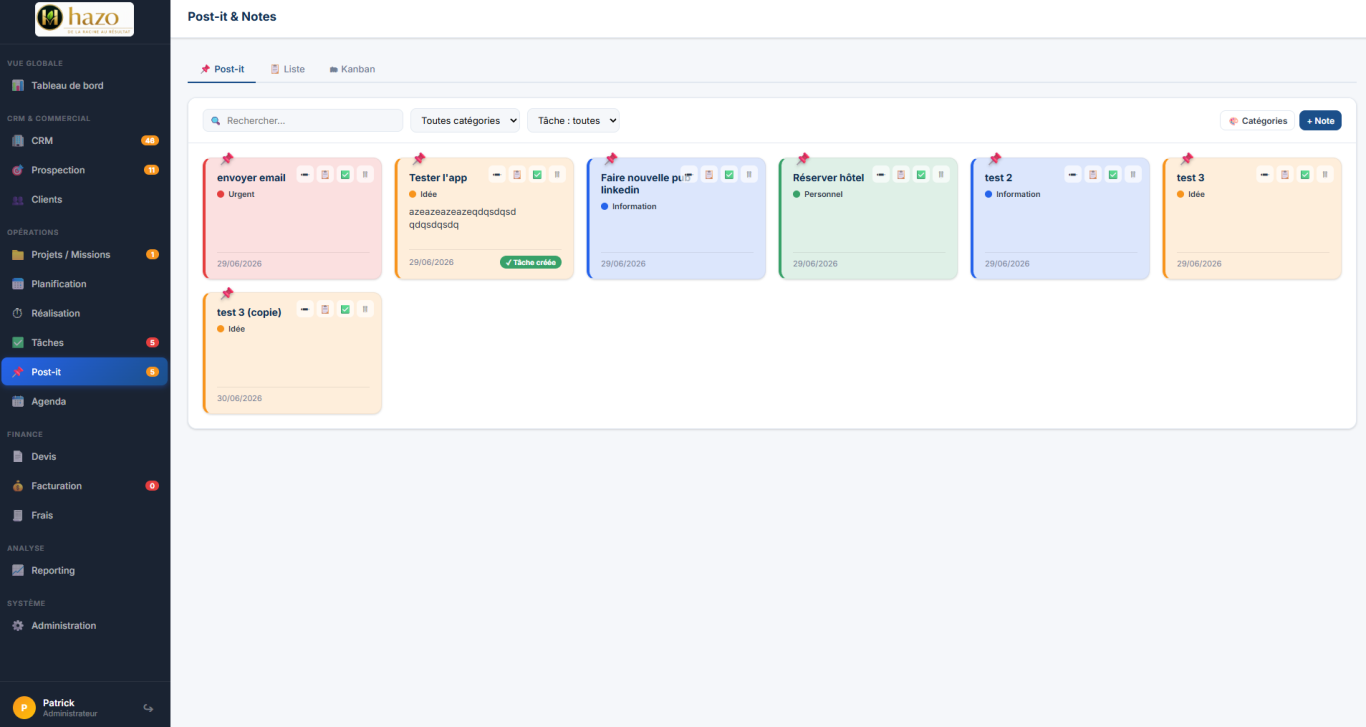Click the pencil edit icon on envoyer email note
The width and height of the screenshot is (1366, 727).
pyautogui.click(x=305, y=174)
